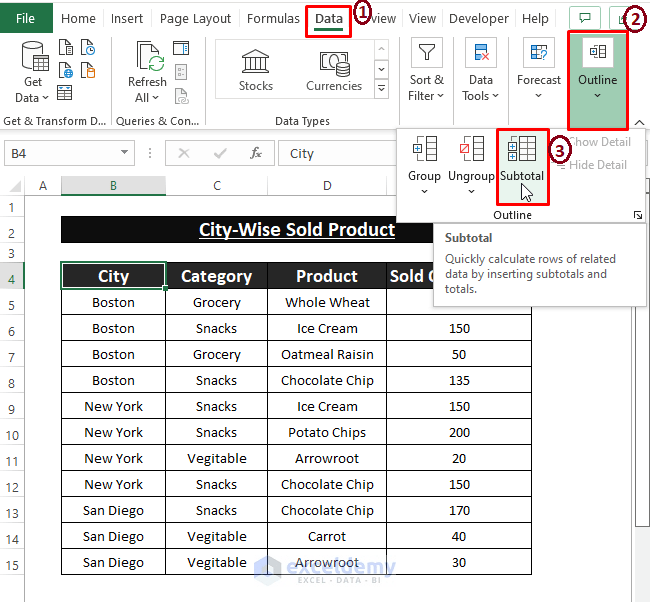
Task: Select the City header cell
Action: (114, 276)
